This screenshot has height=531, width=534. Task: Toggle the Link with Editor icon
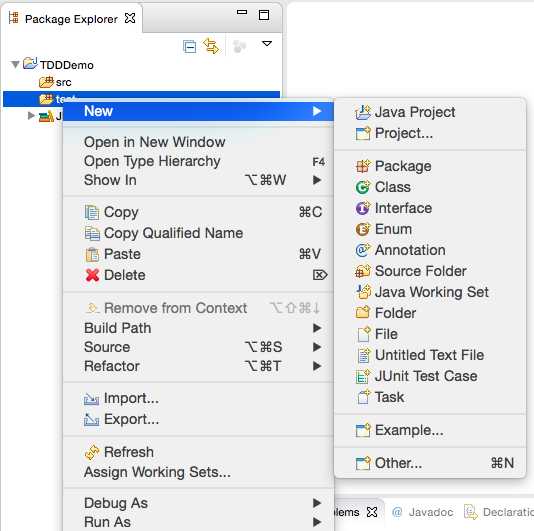(x=211, y=46)
